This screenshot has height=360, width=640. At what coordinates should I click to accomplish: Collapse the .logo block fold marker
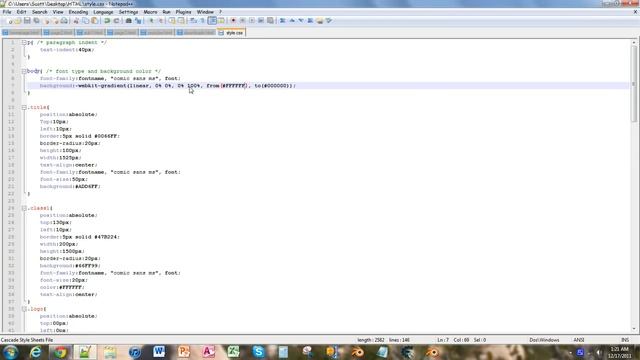click(24, 309)
